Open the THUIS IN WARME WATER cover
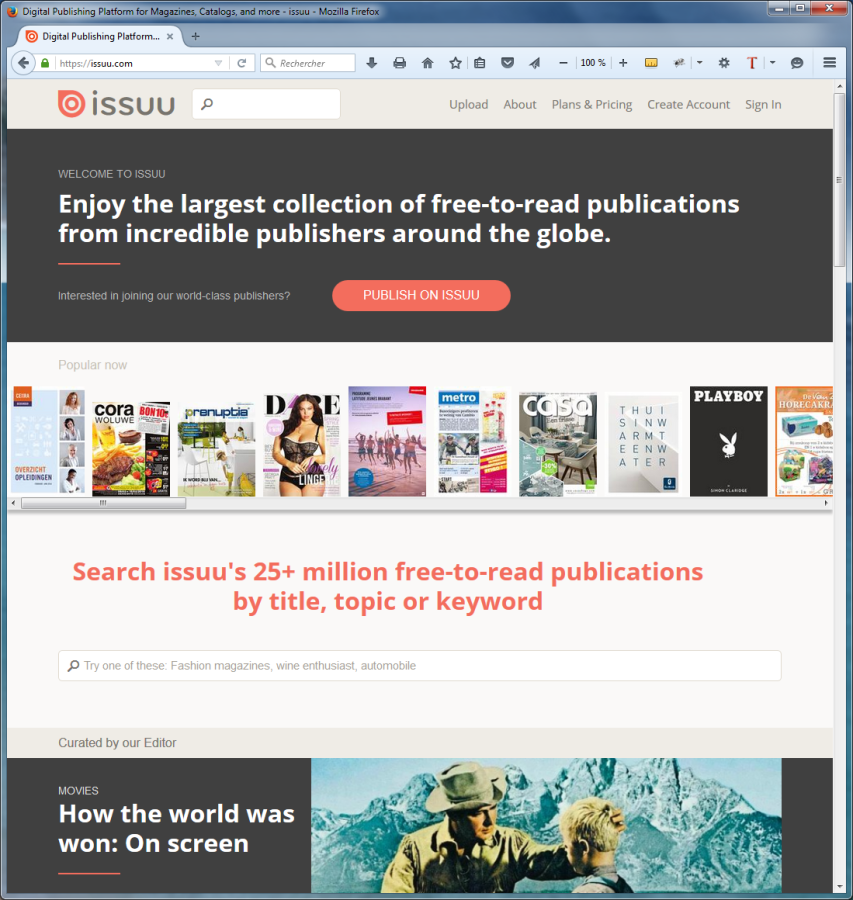 click(x=643, y=444)
